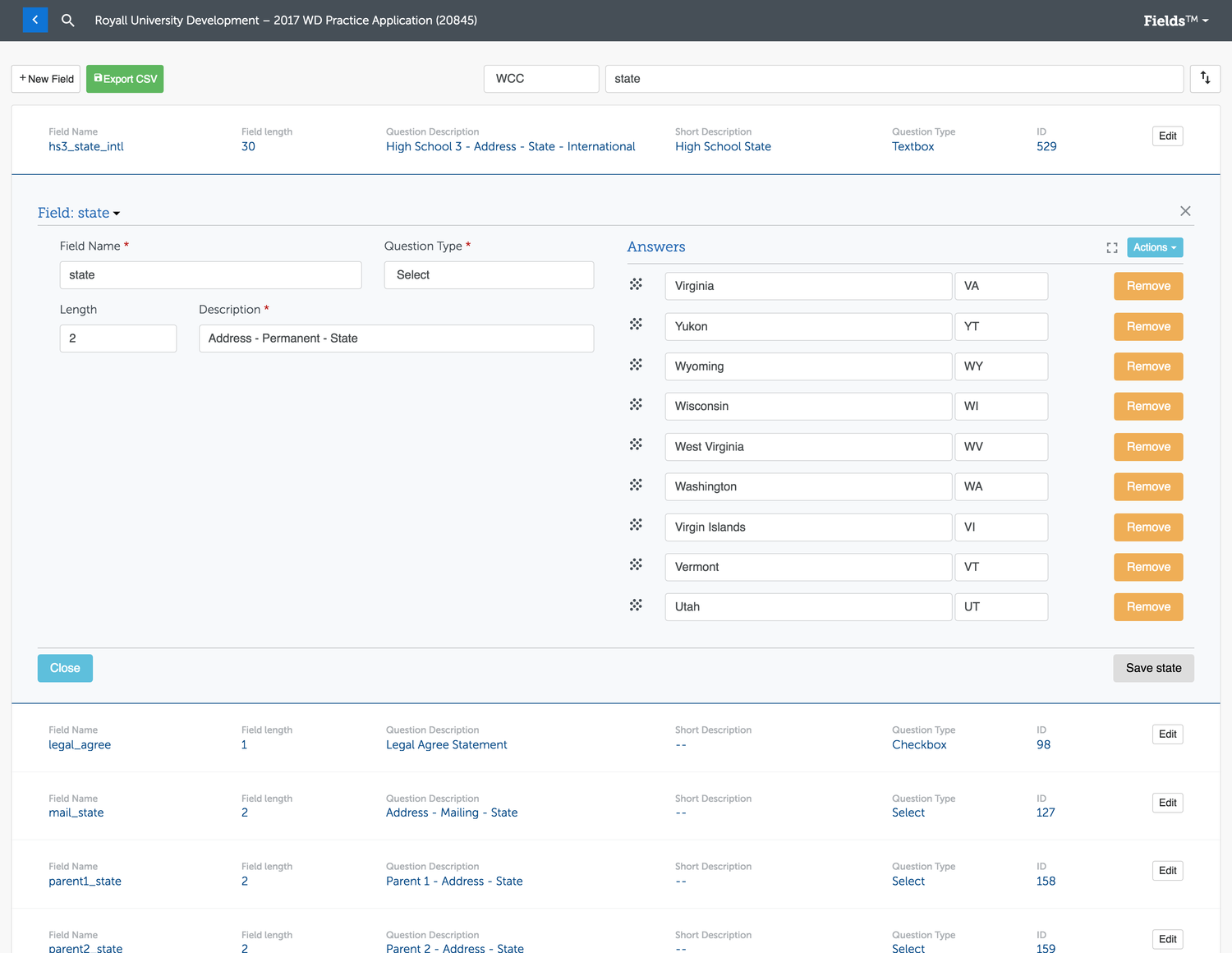This screenshot has height=953, width=1232.
Task: Click the drag handle beside Utah
Action: click(636, 605)
